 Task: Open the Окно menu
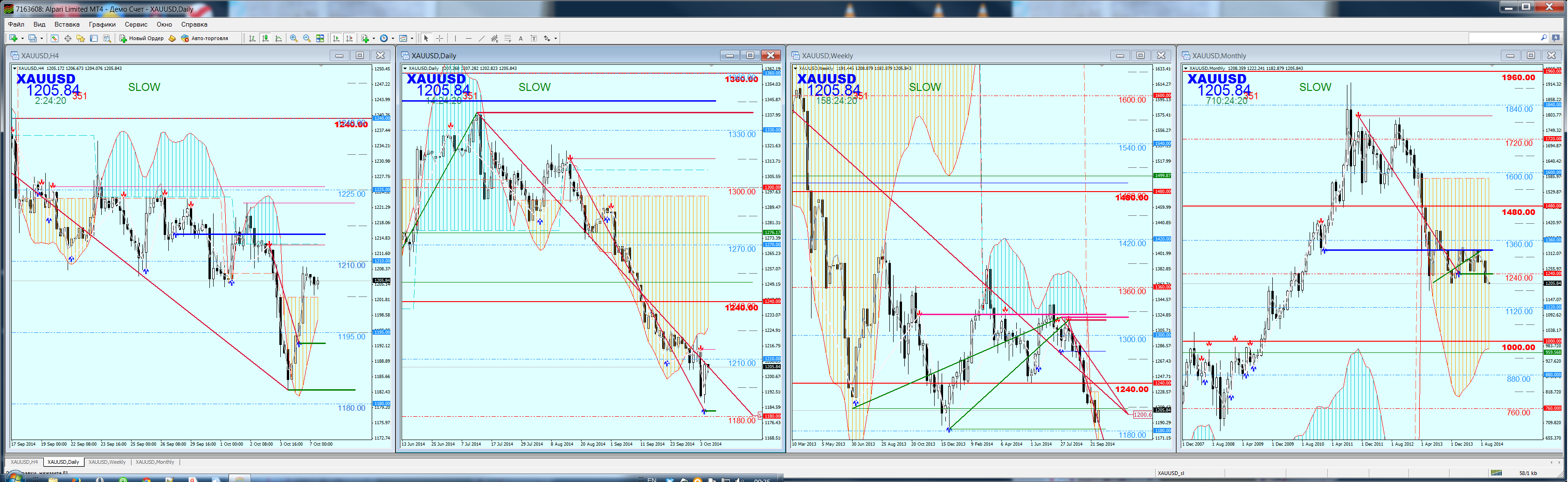(x=164, y=24)
